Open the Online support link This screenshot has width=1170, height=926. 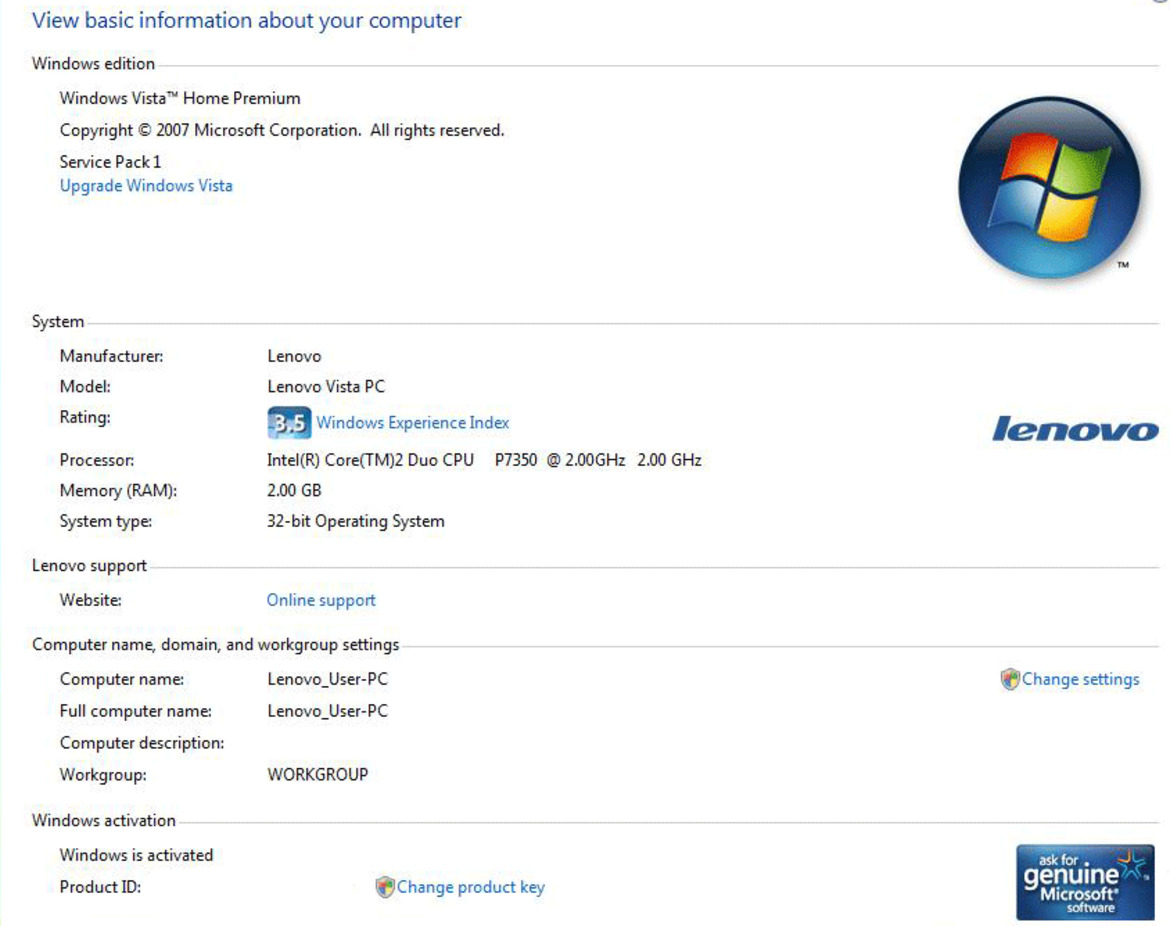(x=321, y=600)
